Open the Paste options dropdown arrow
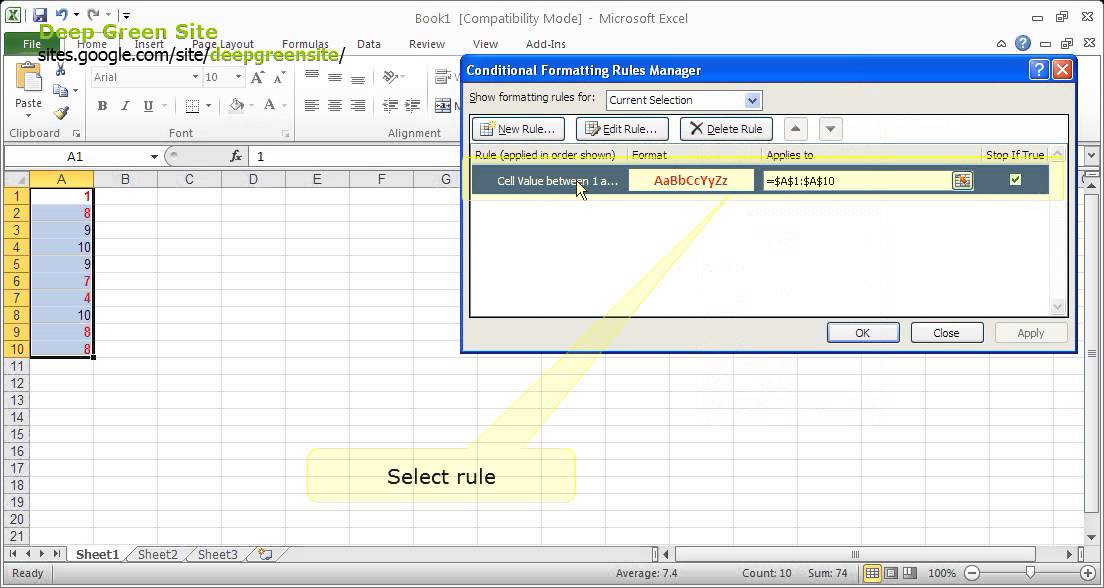Screen dimensions: 1104x588 click(28, 115)
